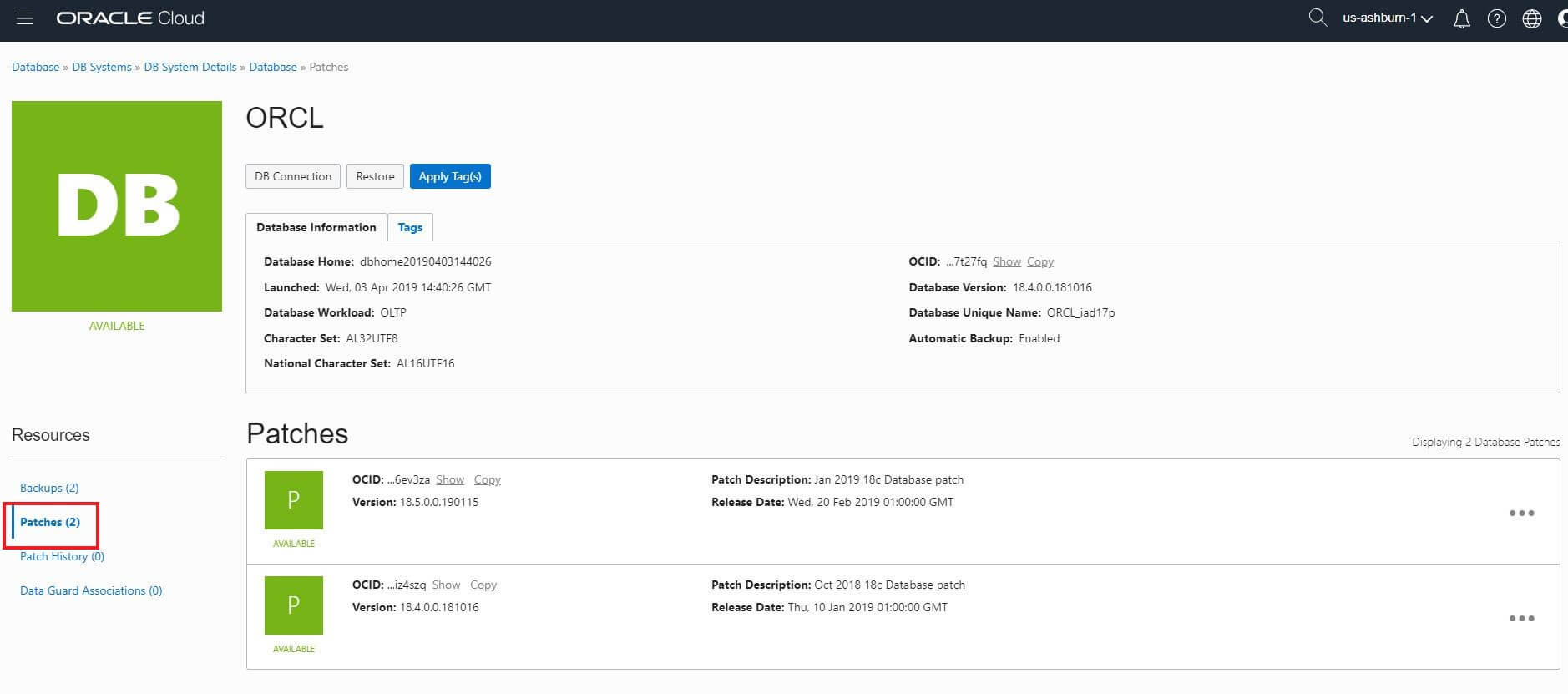Click the Character Set value AL32UTF8
Screen dimensions: 1568x694
click(x=372, y=338)
